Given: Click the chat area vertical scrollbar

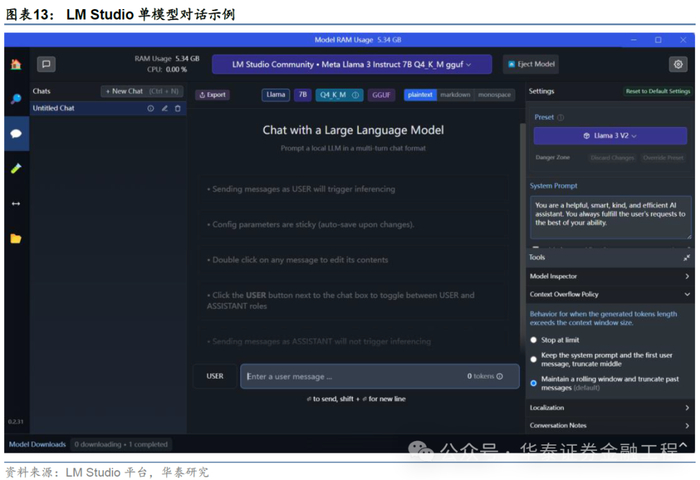Looking at the screenshot, I should click(522, 237).
